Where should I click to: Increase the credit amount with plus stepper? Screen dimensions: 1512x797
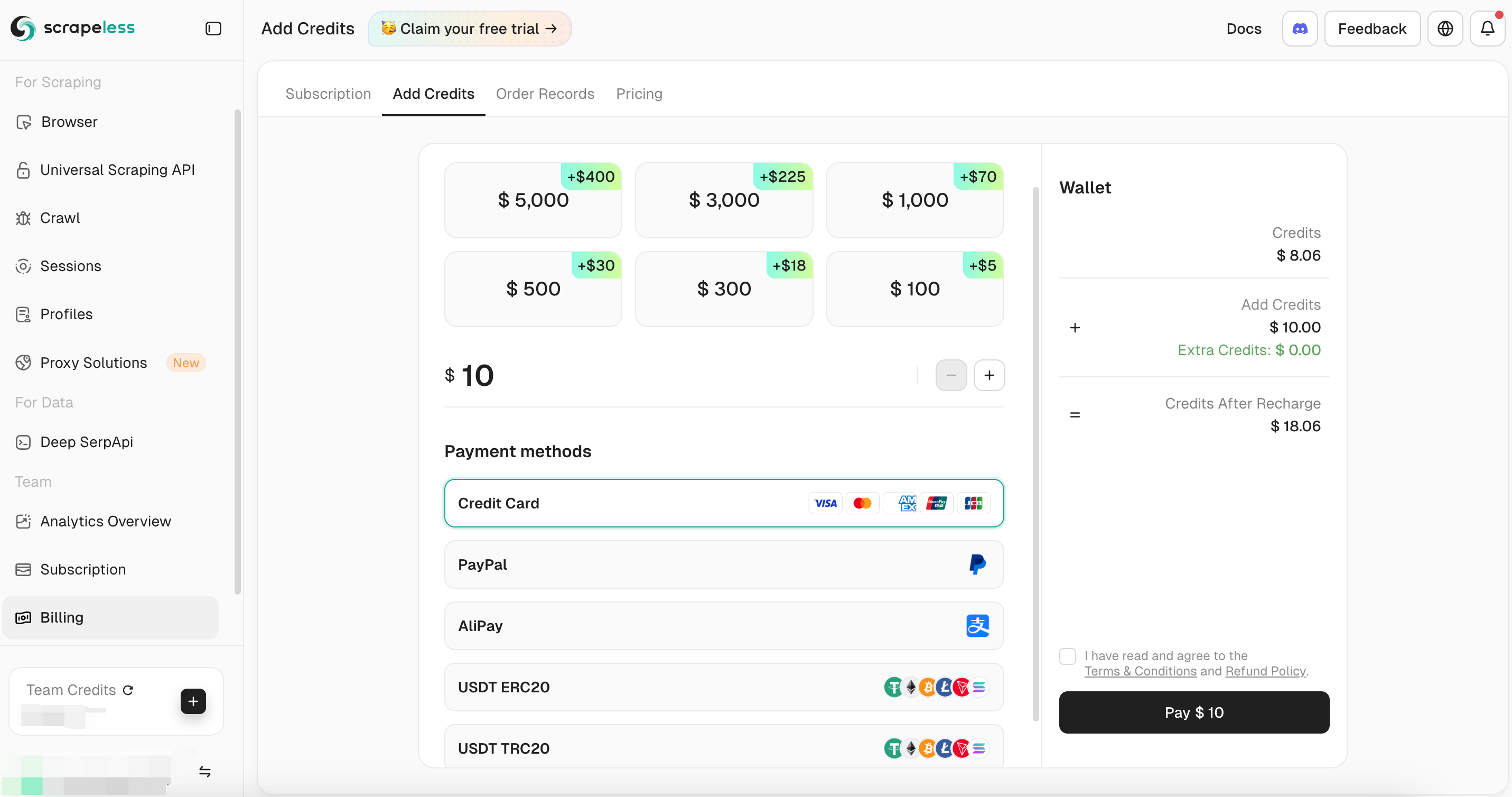(x=989, y=375)
